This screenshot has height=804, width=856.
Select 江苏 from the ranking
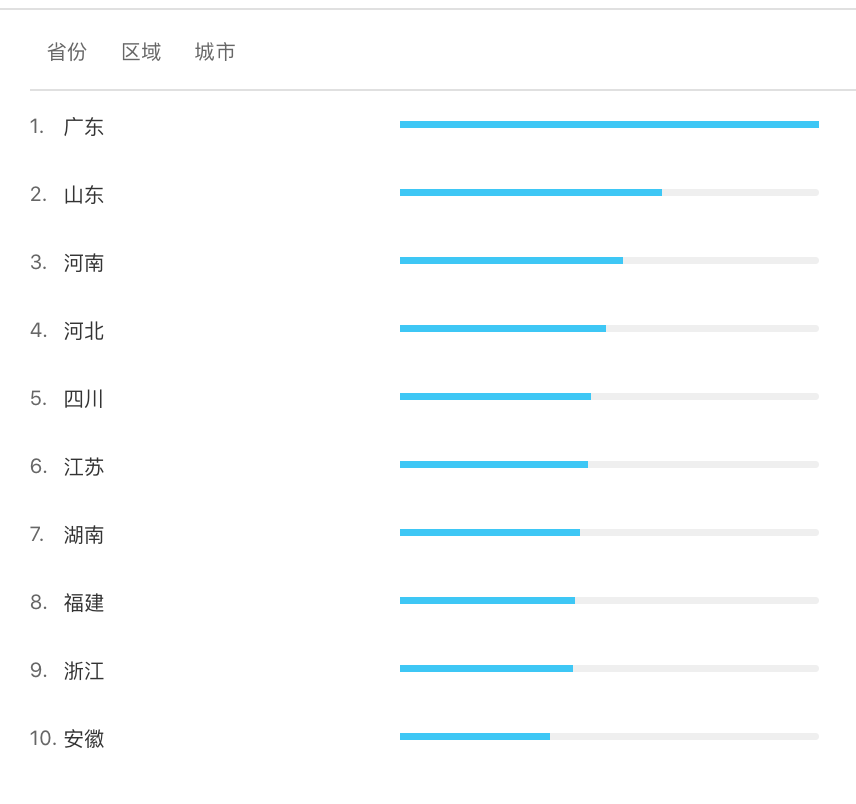coord(84,467)
